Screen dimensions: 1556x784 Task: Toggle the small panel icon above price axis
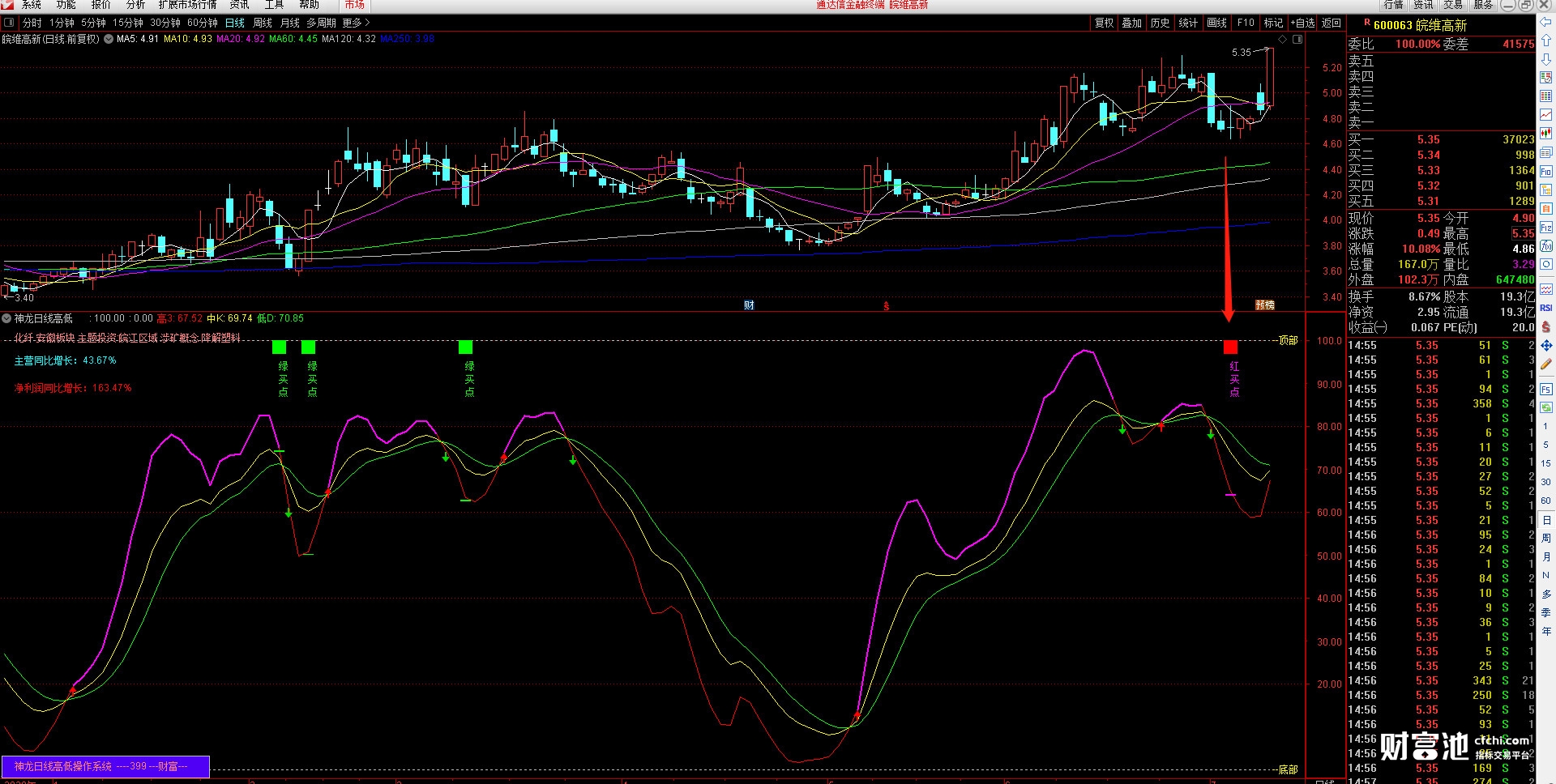click(1297, 39)
